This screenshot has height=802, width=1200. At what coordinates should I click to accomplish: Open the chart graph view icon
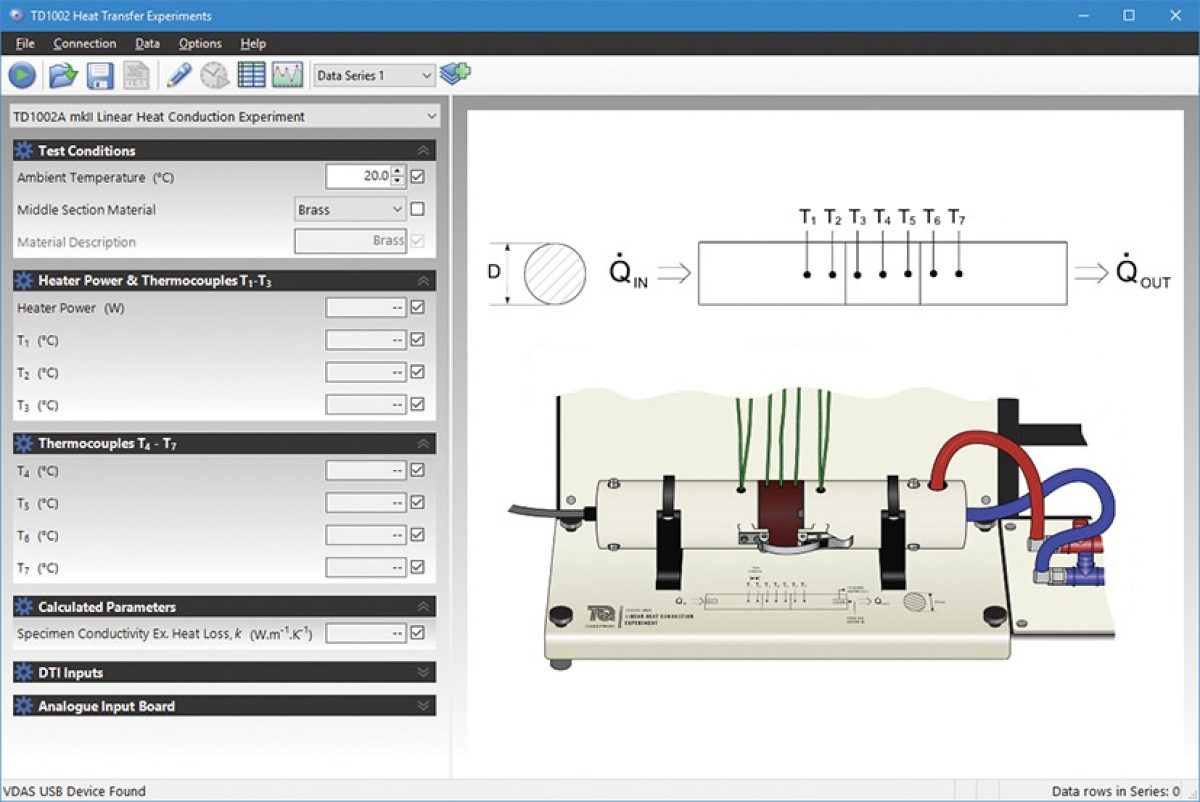coord(287,75)
